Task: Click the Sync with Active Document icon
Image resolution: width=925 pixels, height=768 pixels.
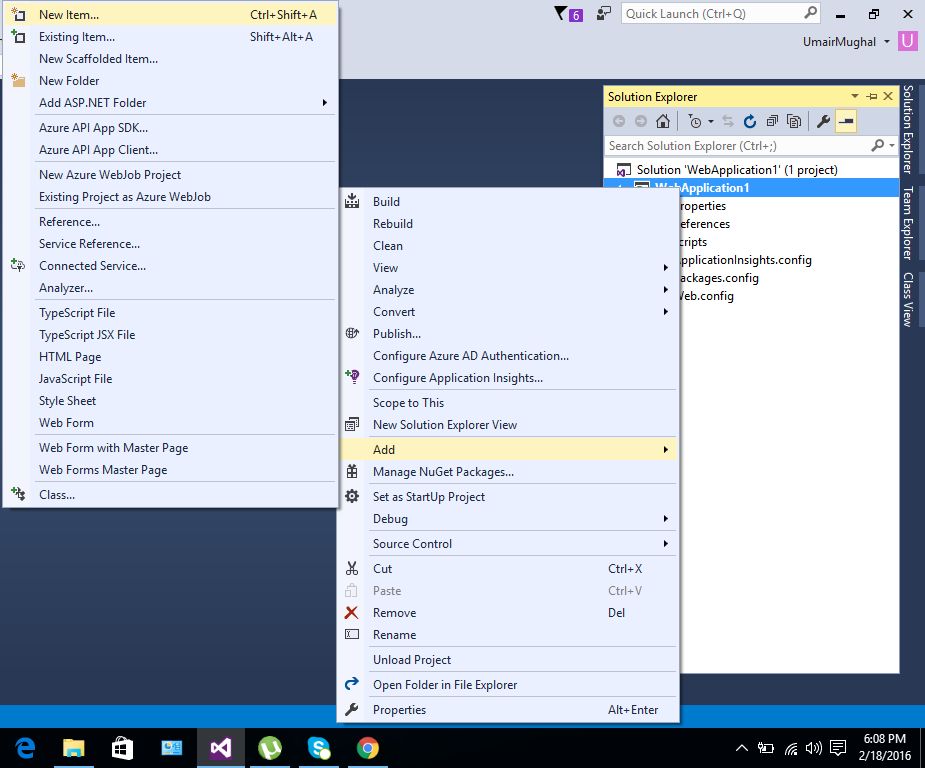Action: click(x=728, y=122)
